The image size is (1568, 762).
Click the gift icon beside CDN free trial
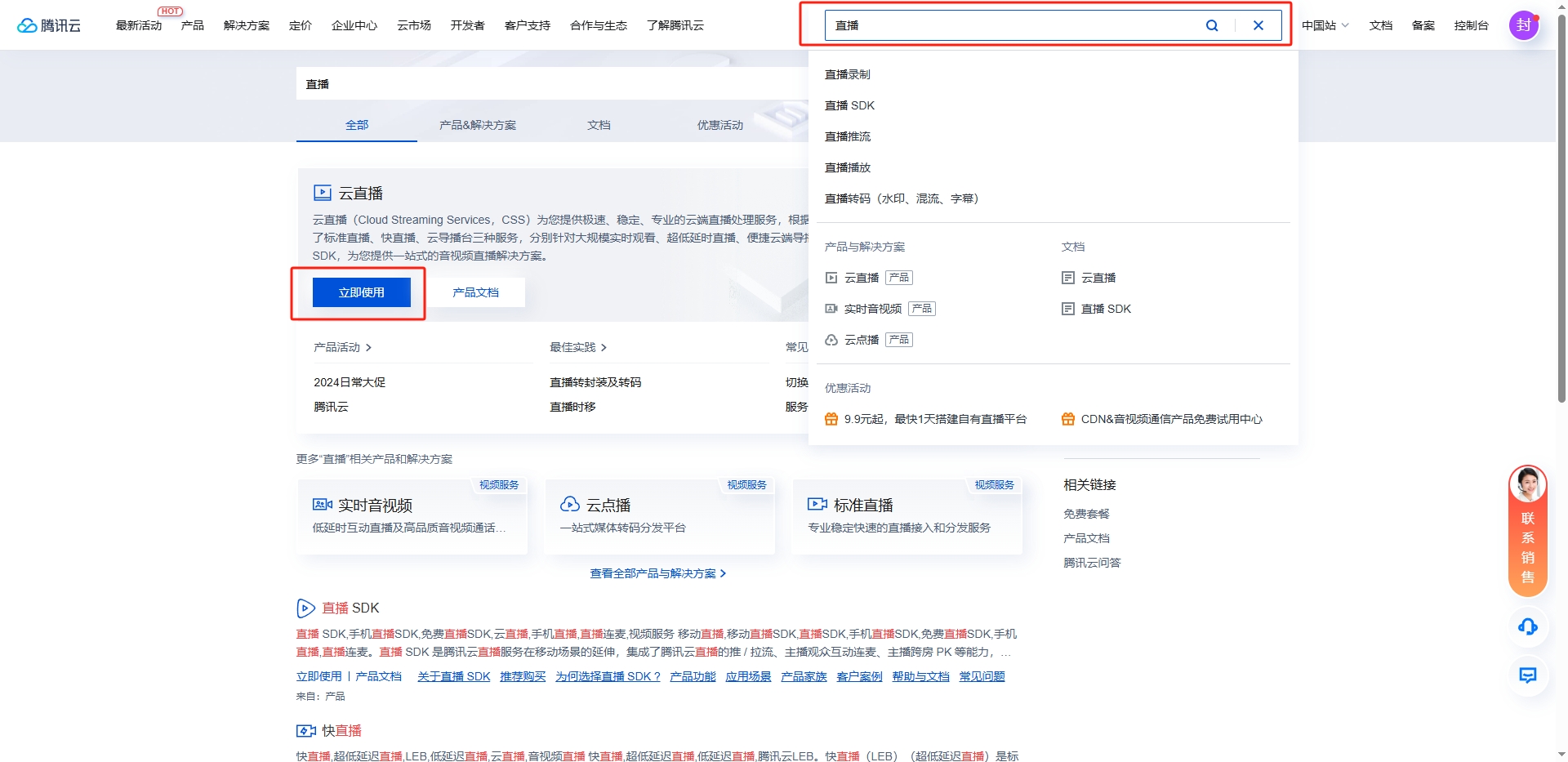1068,419
